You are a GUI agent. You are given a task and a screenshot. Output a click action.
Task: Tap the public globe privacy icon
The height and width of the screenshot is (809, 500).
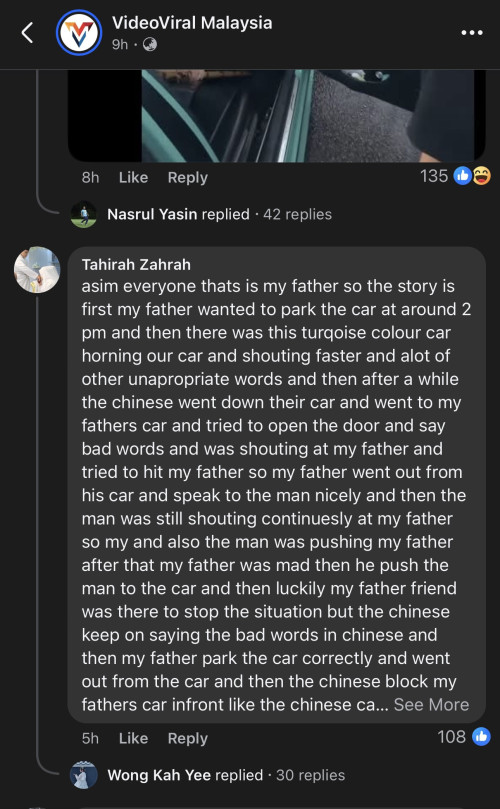150,45
